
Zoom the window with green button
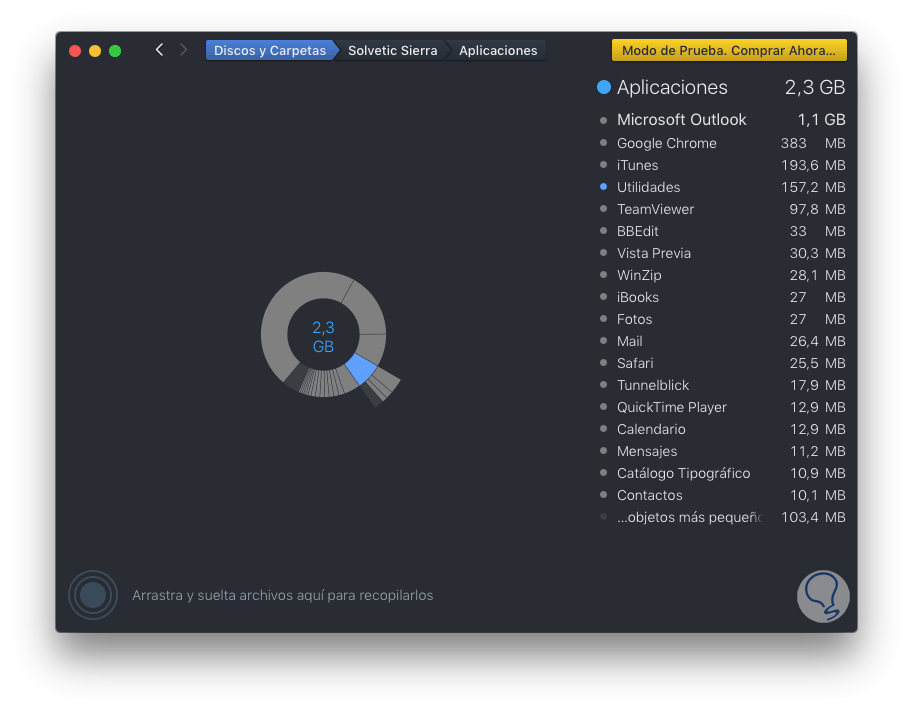(x=115, y=51)
